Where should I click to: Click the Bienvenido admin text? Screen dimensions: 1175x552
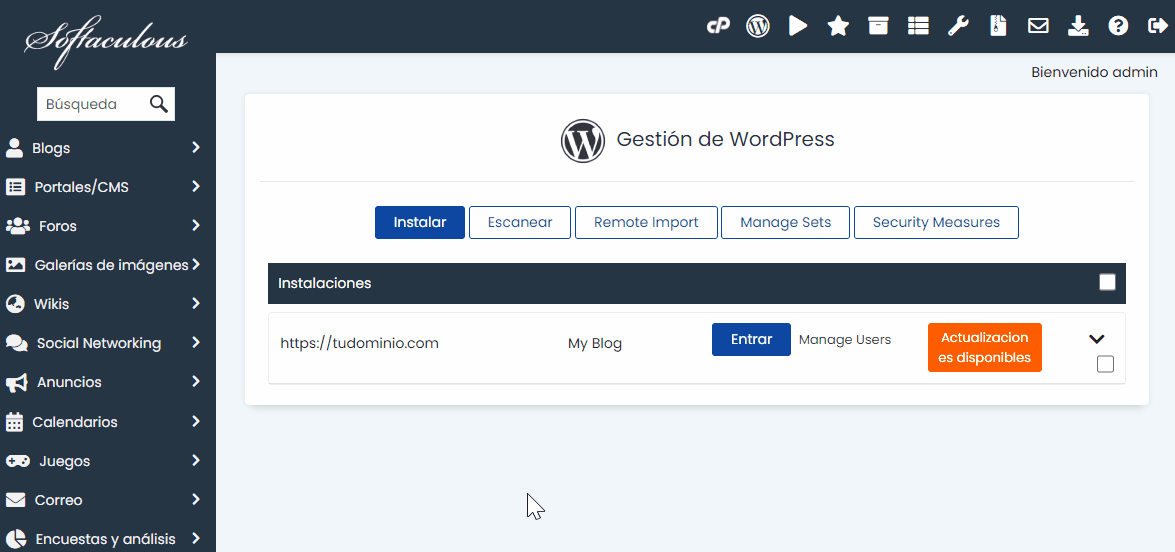click(1094, 73)
